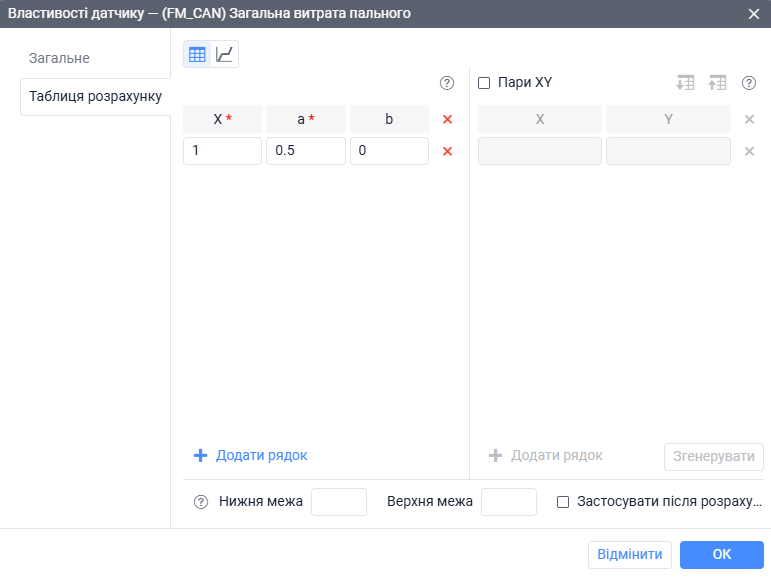
Task: Confirm with the OK button
Action: click(x=721, y=554)
